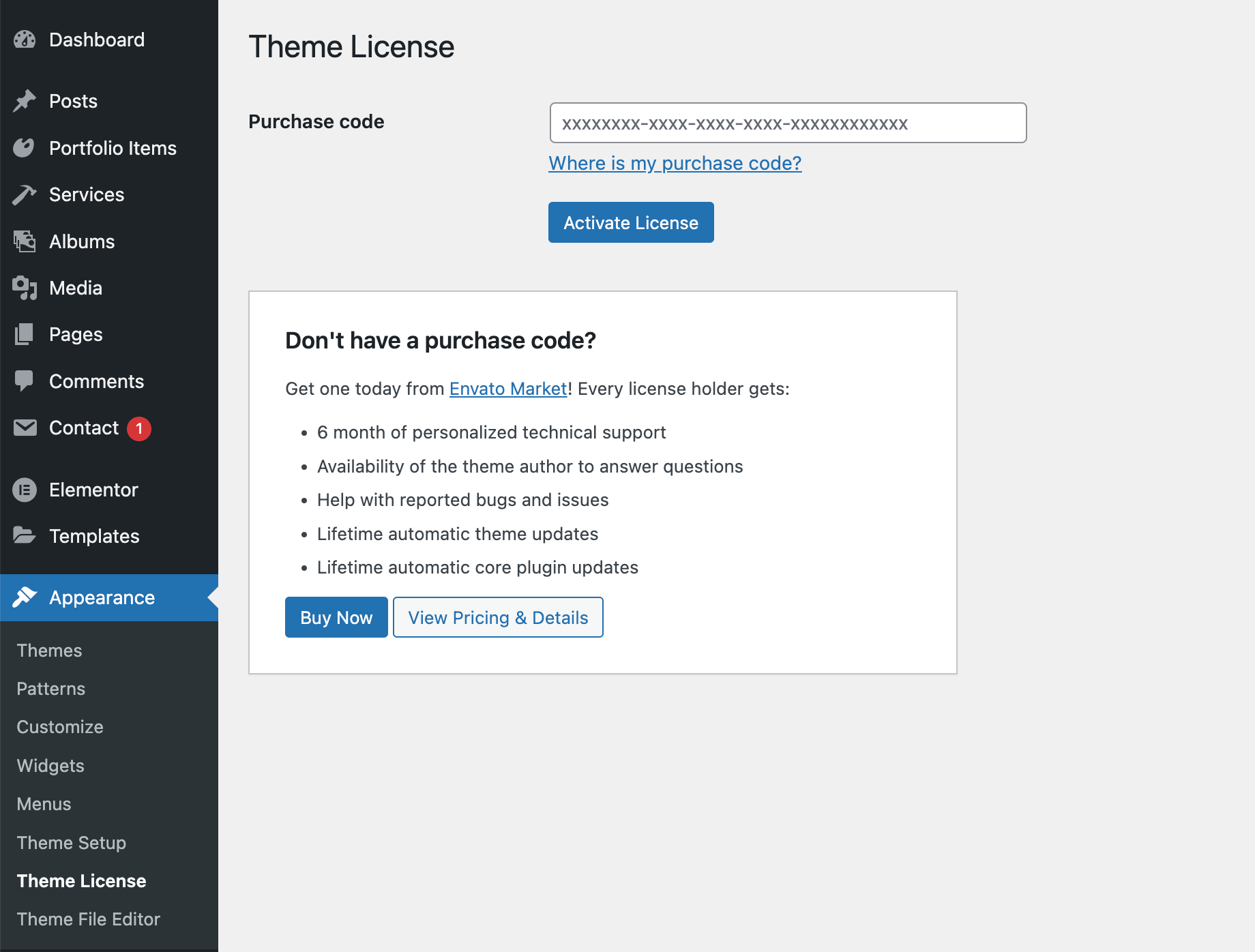Go to Themes submenu item
Viewport: 1255px width, 952px height.
click(x=49, y=651)
